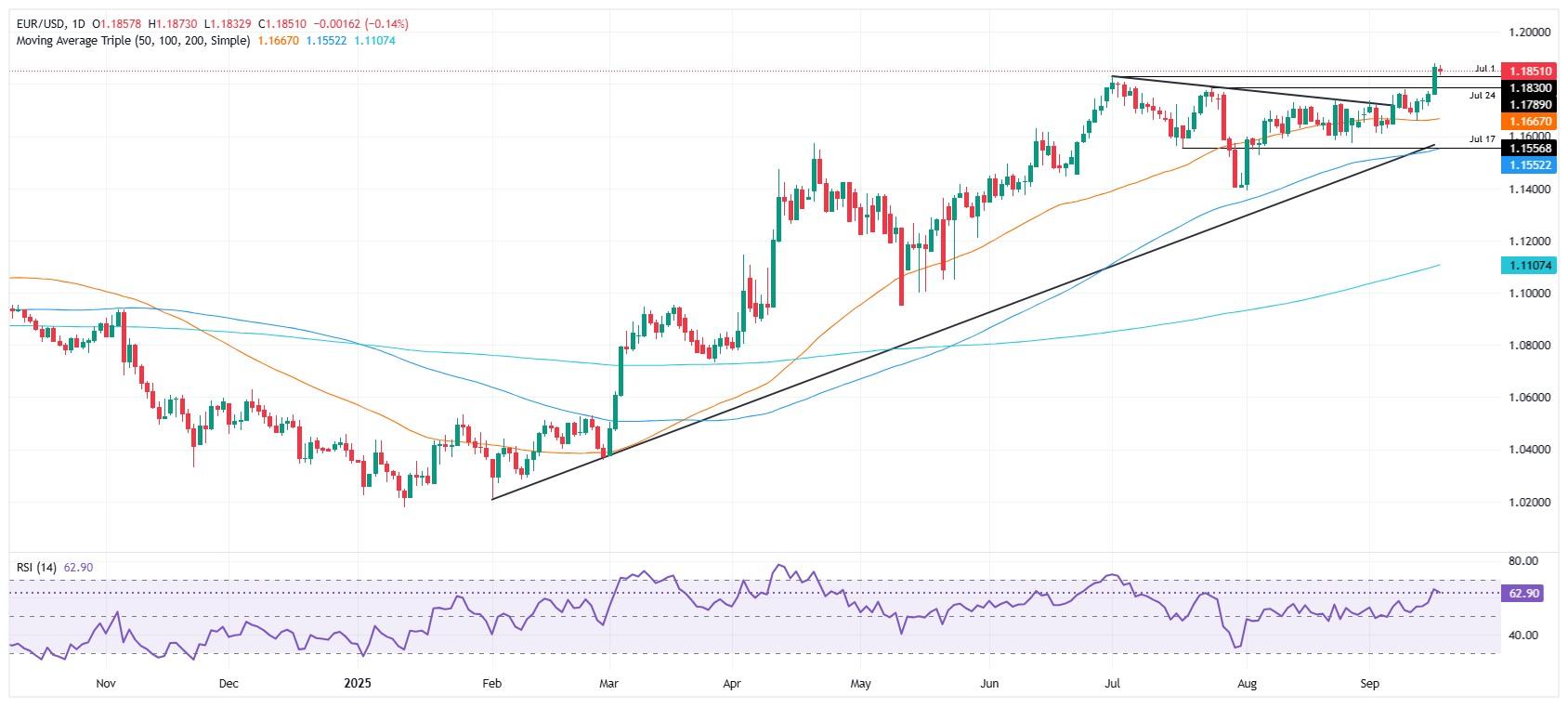Click the teal 1.11074 moving average tag
The width and height of the screenshot is (1568, 708).
1527,267
